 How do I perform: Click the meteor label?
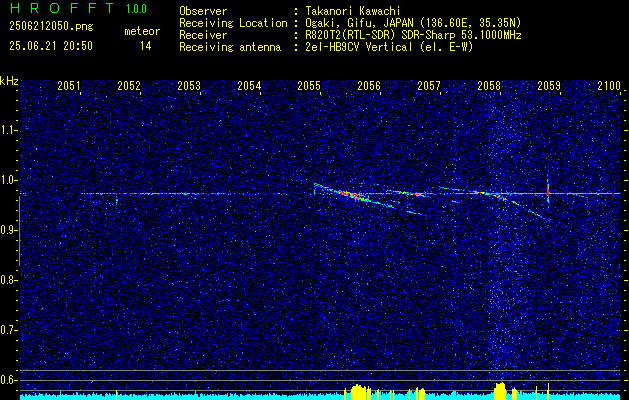[142, 32]
